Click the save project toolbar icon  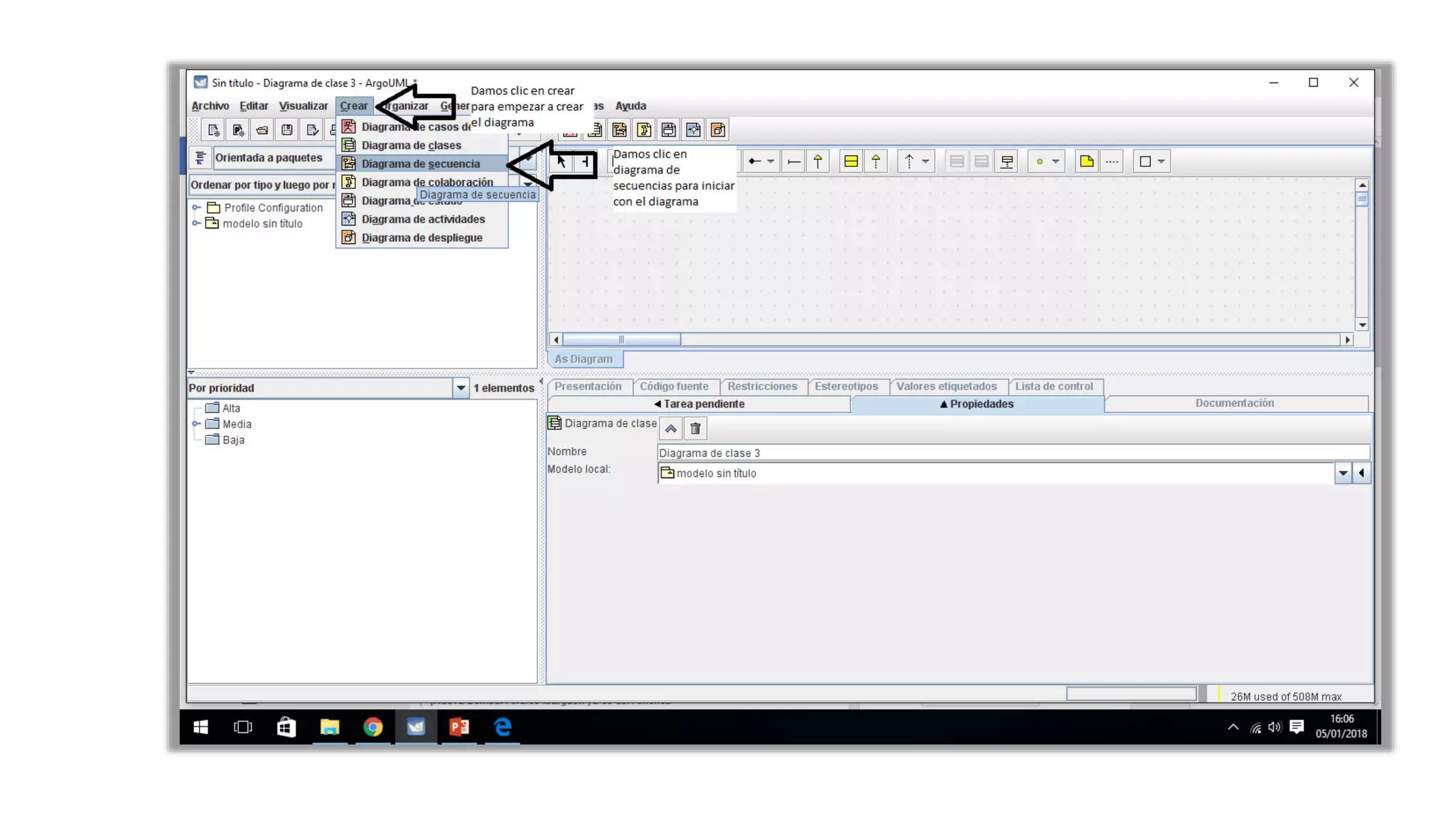click(x=287, y=130)
